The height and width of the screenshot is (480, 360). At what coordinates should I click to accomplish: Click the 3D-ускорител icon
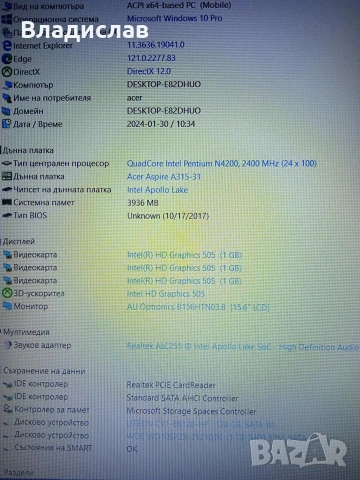tap(7, 293)
